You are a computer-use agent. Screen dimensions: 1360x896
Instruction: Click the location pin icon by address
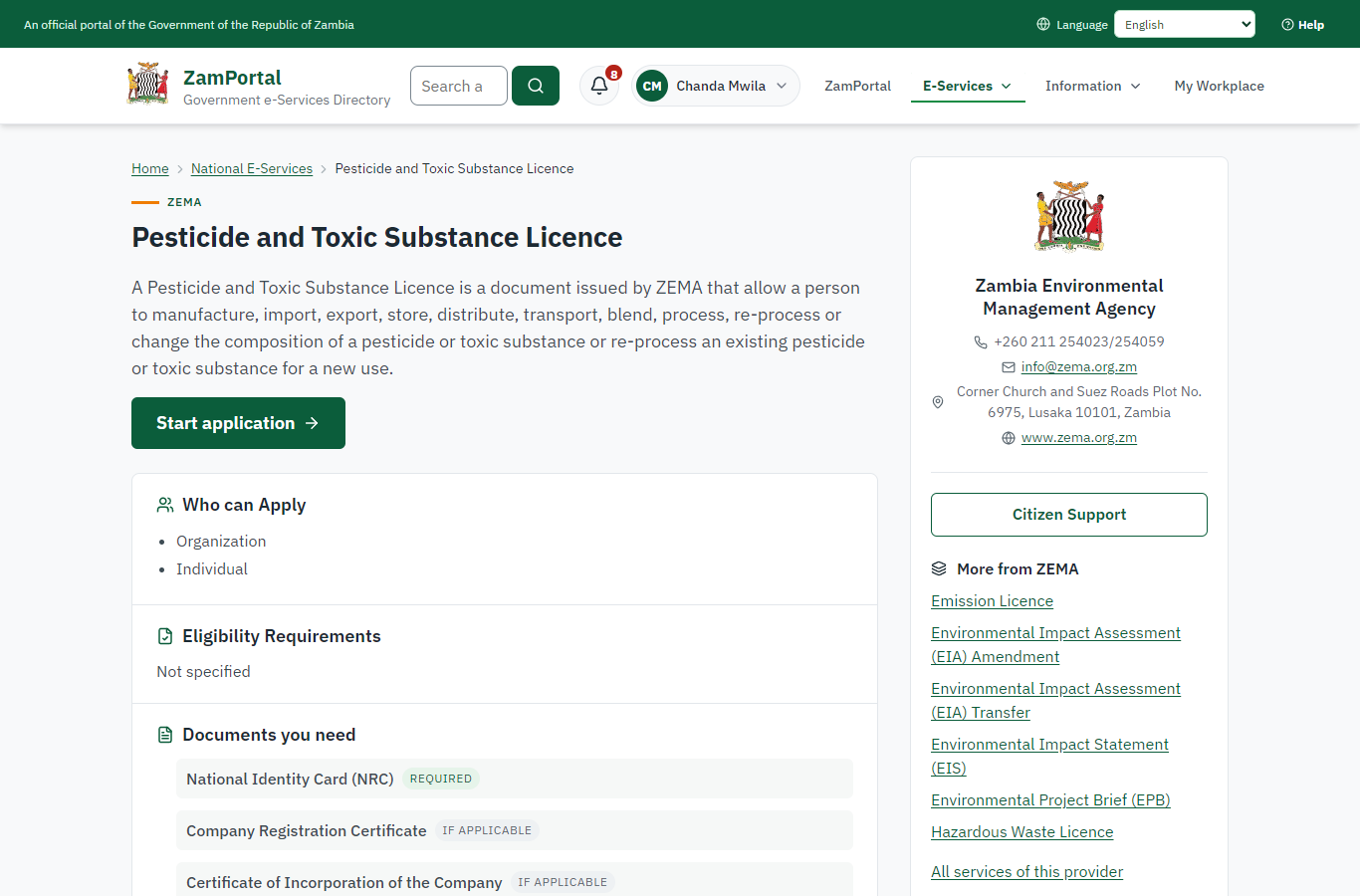[x=938, y=402]
